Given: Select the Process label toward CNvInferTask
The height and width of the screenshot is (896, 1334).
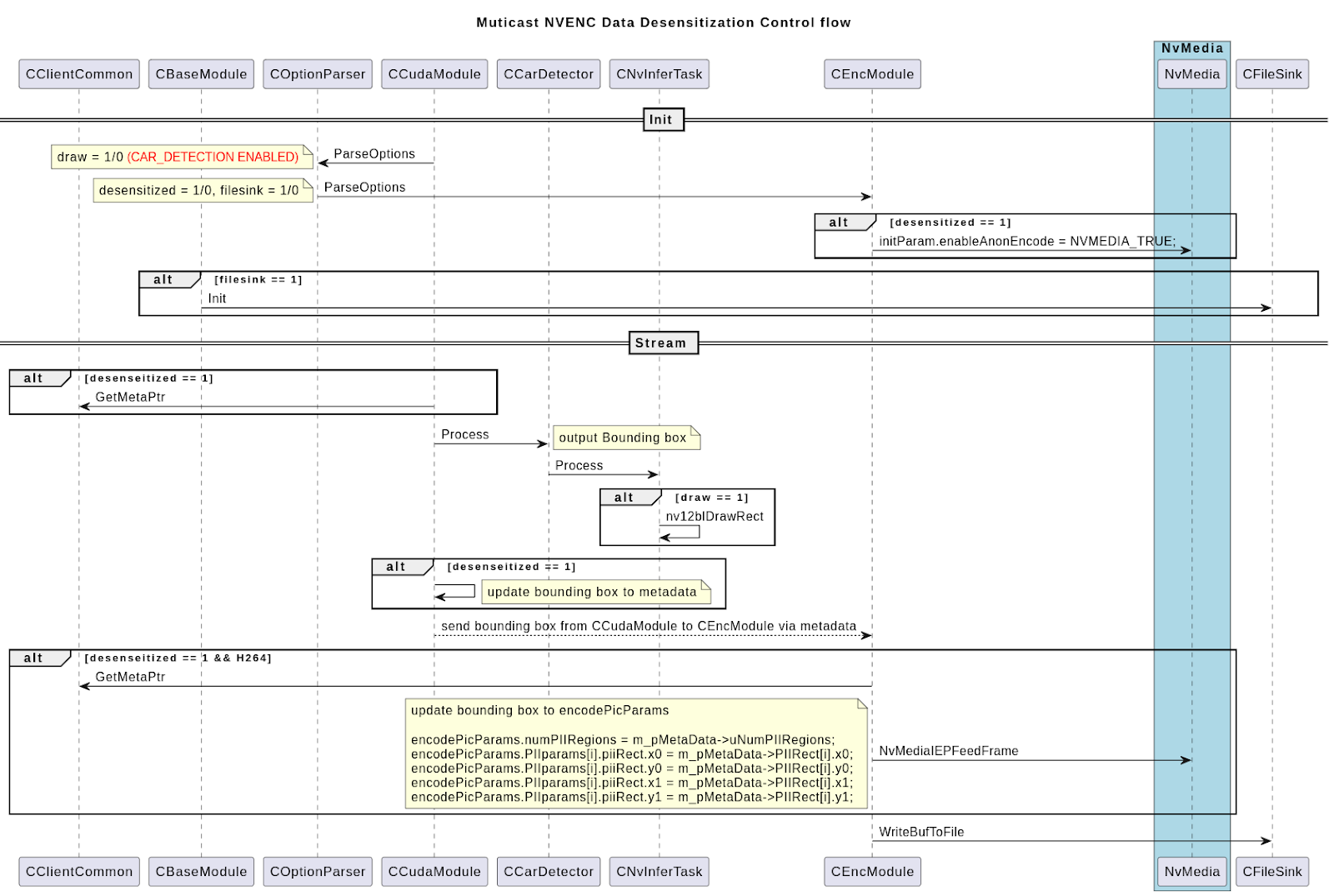Looking at the screenshot, I should point(579,465).
